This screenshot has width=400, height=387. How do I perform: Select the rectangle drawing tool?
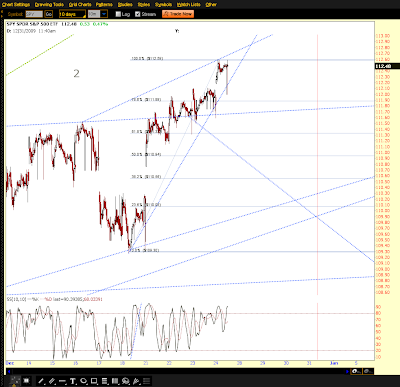tap(94, 381)
